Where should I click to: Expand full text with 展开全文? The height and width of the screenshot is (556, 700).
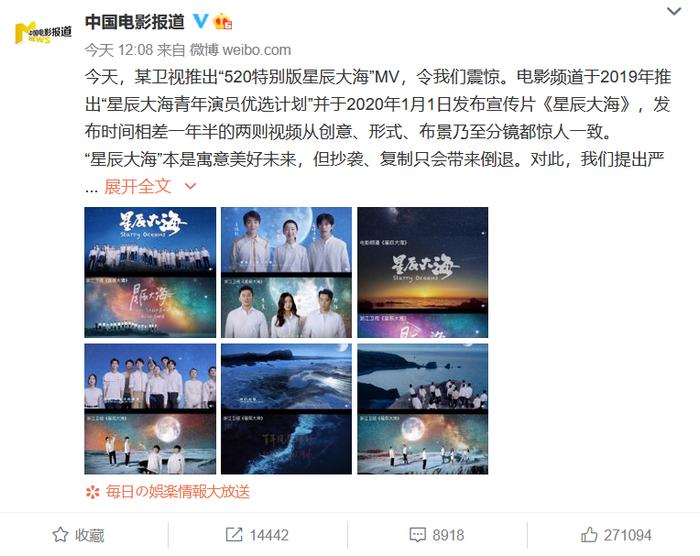(x=138, y=186)
